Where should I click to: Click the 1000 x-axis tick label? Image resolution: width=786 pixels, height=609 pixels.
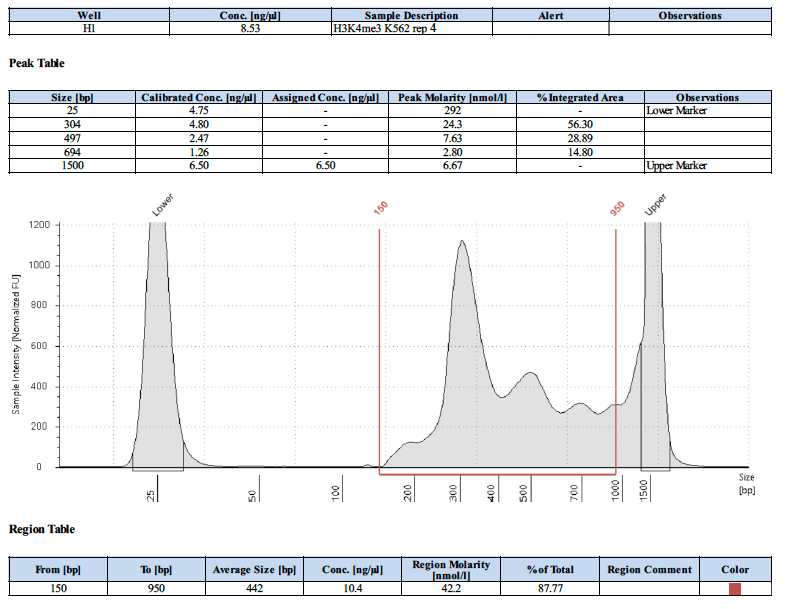click(x=616, y=490)
